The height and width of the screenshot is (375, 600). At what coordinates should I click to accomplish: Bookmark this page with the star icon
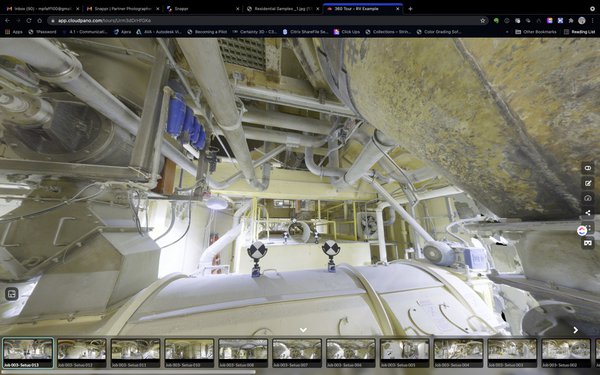[x=483, y=21]
